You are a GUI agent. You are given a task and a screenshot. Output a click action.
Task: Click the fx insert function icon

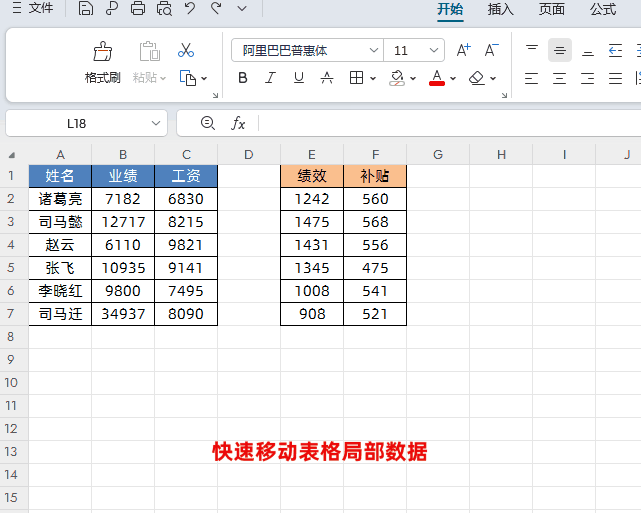238,123
